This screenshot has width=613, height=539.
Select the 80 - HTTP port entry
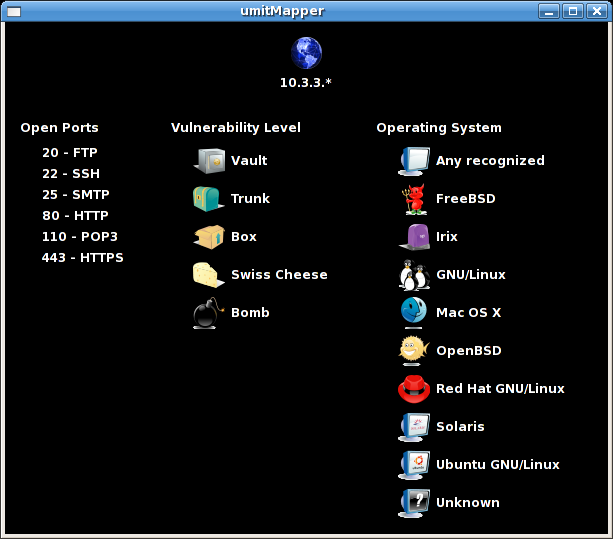(x=75, y=216)
